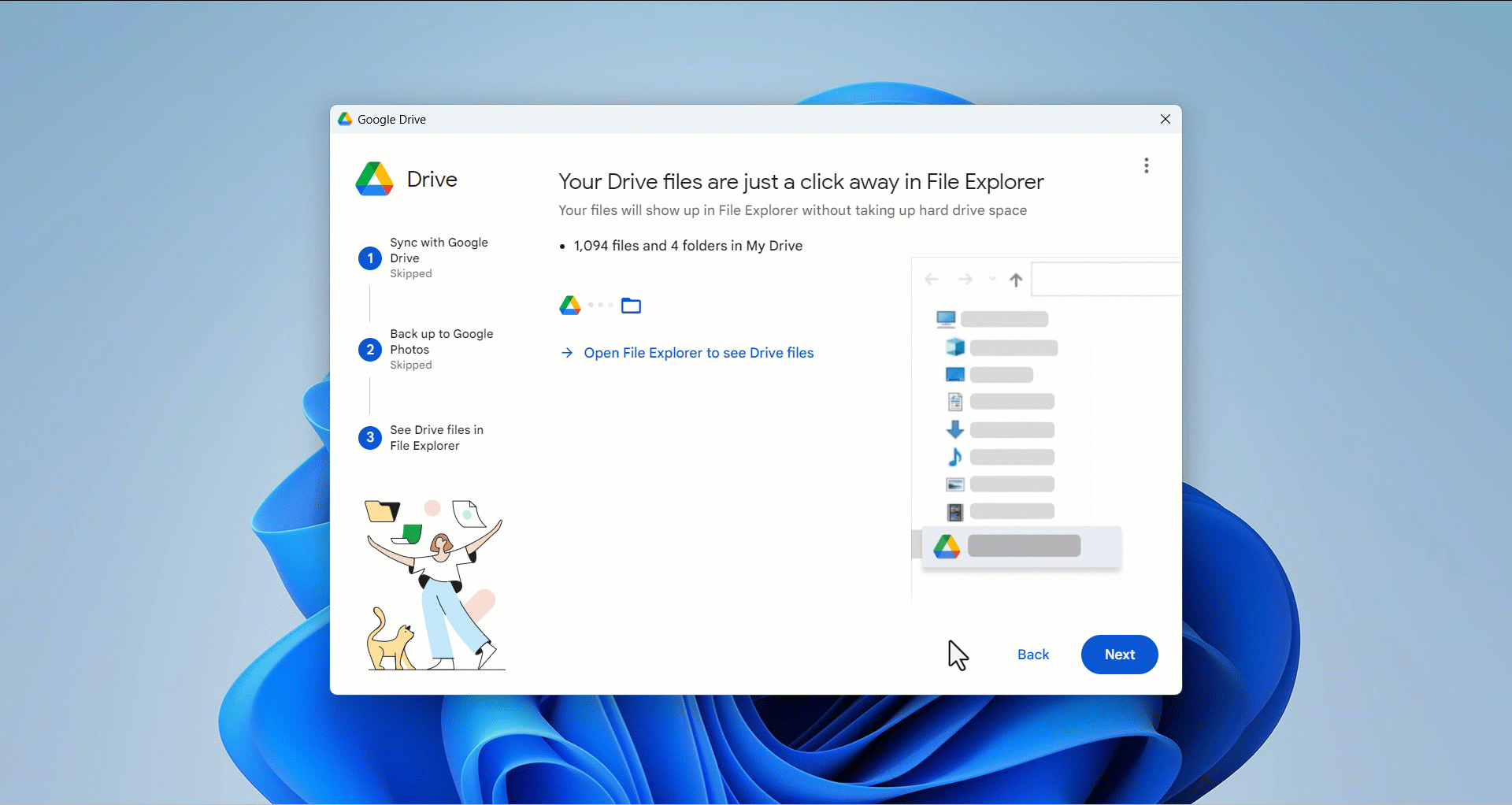Click the Next button
This screenshot has width=1512, height=805.
[x=1119, y=655]
